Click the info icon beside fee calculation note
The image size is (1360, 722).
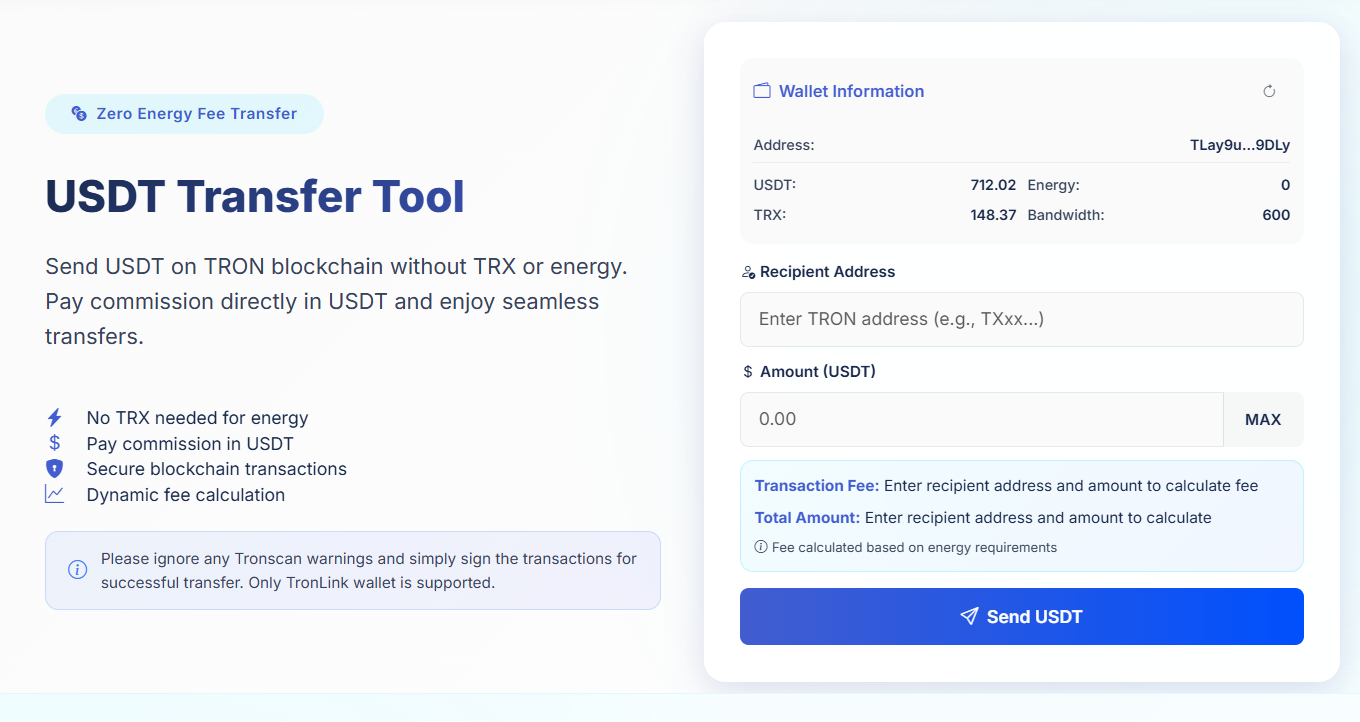pyautogui.click(x=761, y=547)
